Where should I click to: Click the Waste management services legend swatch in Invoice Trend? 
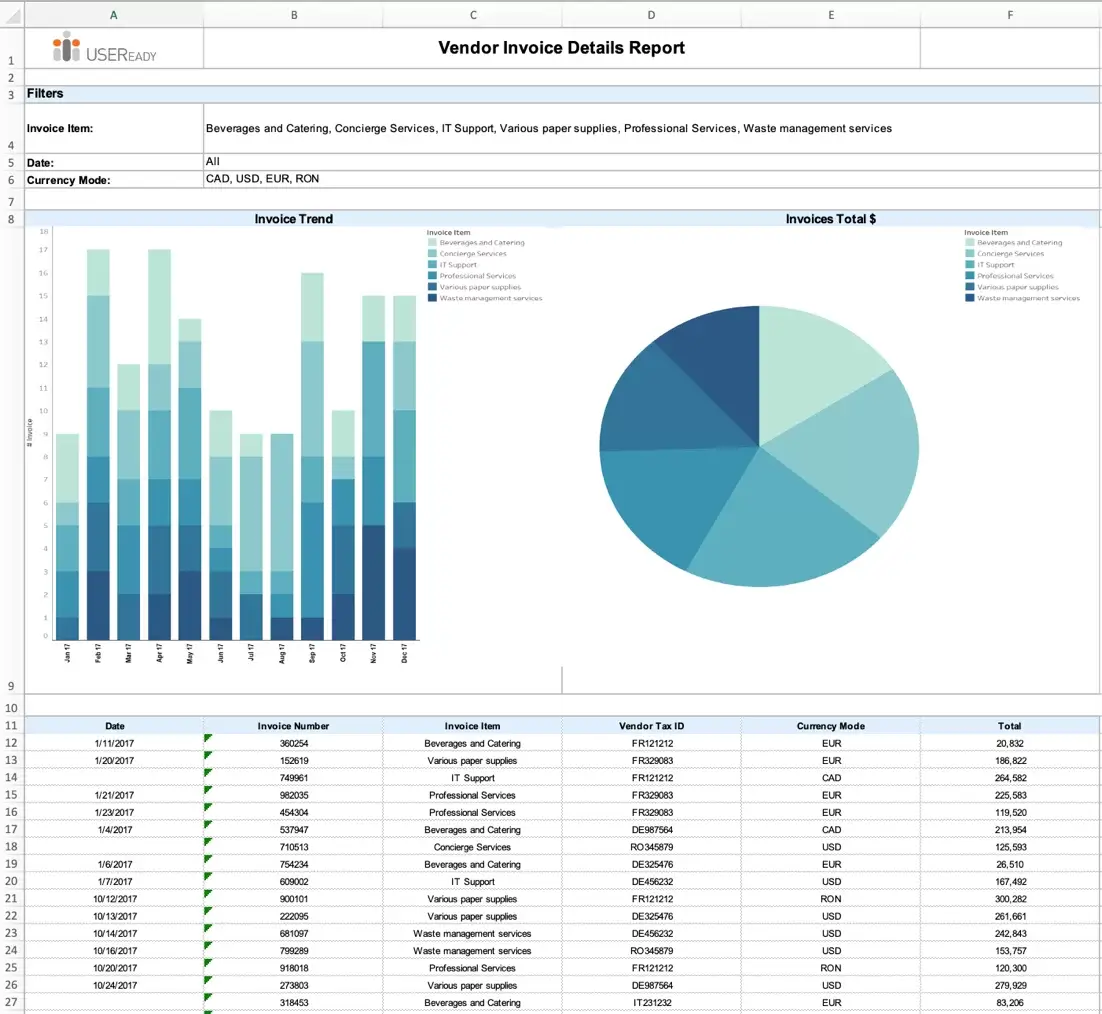coord(432,298)
